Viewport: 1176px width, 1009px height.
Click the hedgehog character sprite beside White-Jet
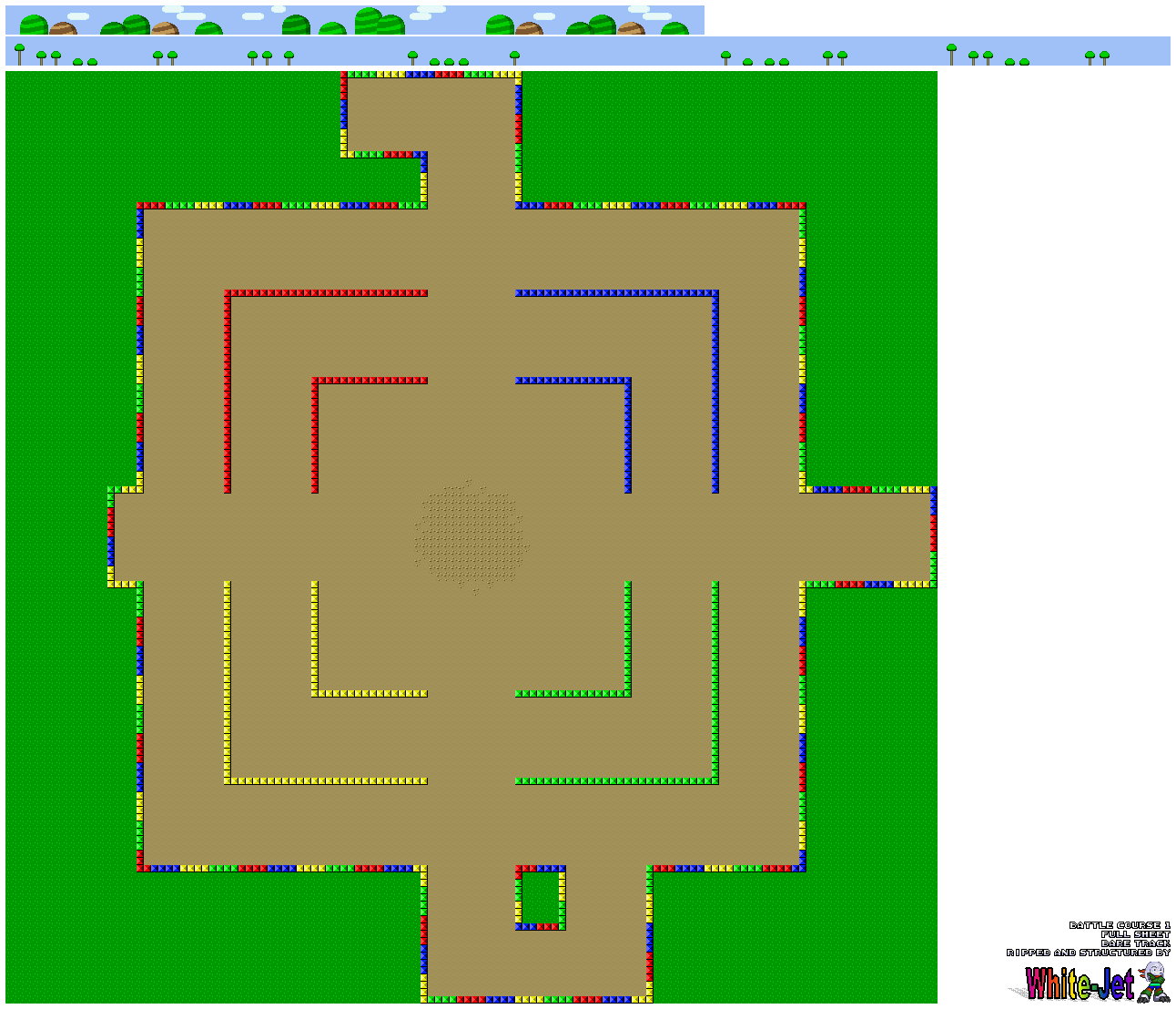tap(1153, 982)
